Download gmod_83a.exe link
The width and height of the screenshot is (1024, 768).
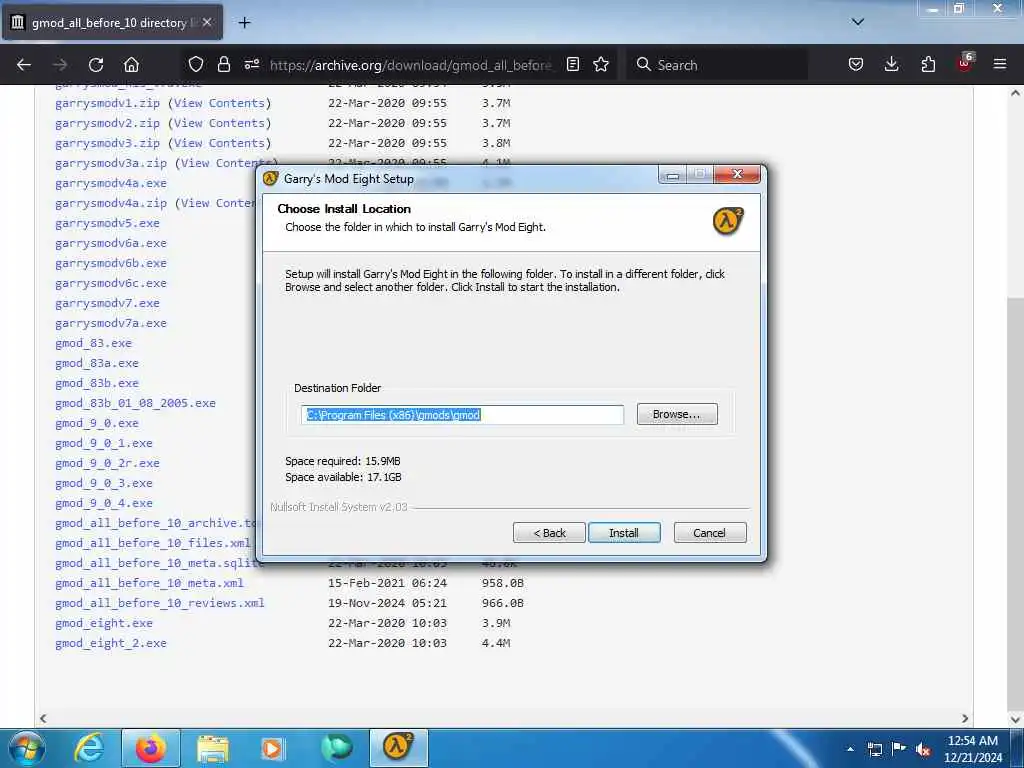[x=97, y=363]
